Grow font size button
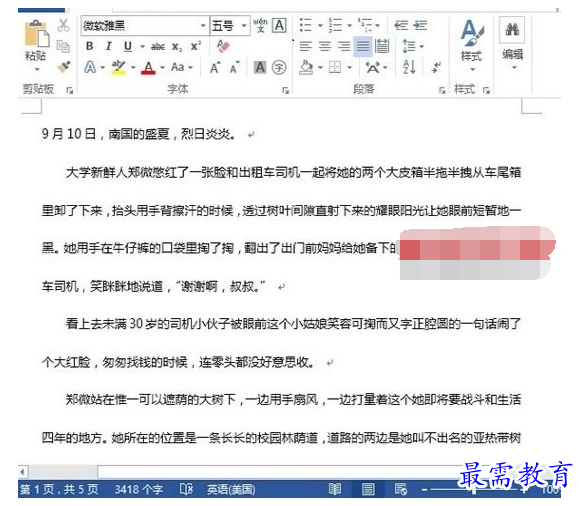Screen dimensions: 581x506 pyautogui.click(x=215, y=68)
